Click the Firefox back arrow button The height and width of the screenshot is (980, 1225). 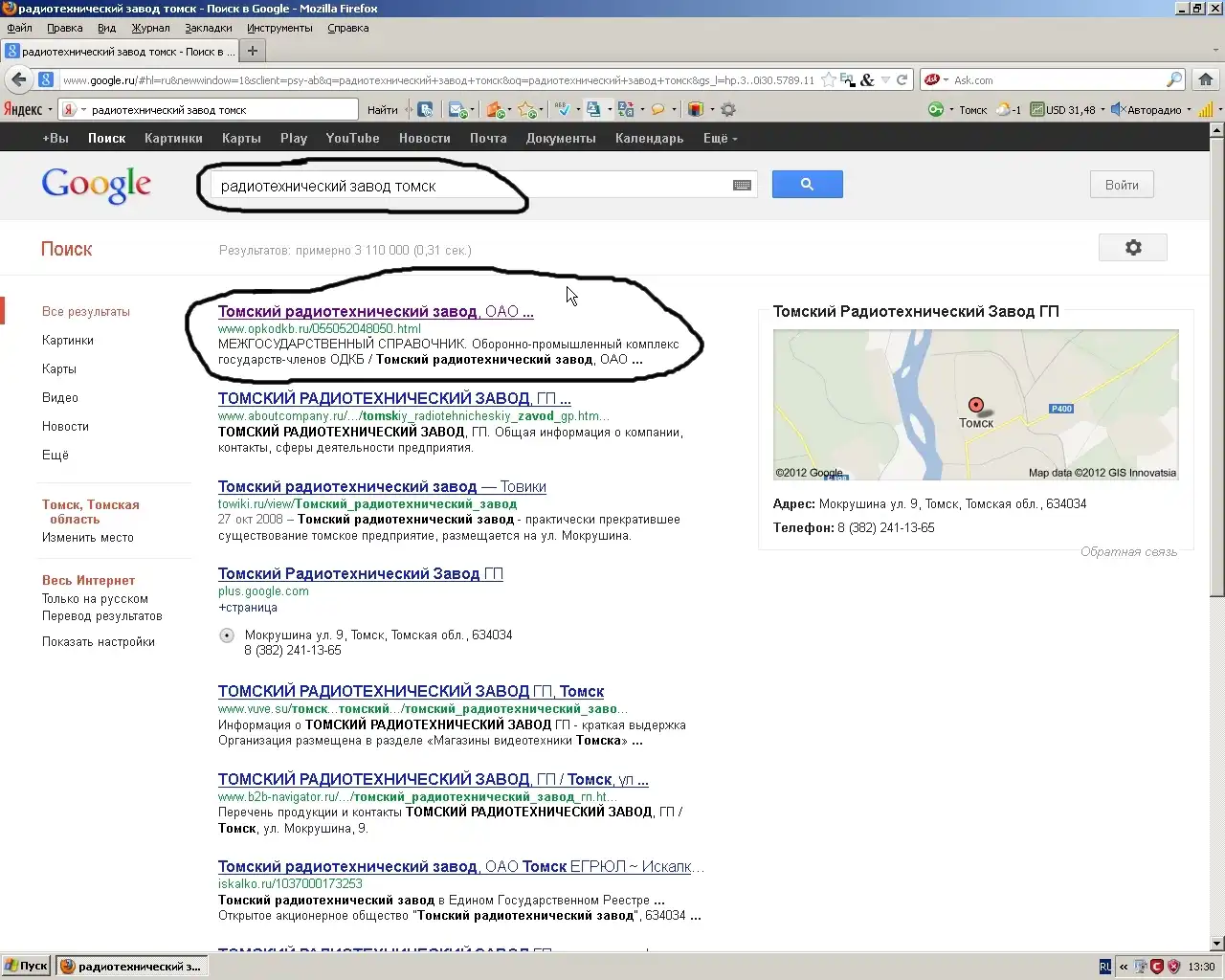click(x=18, y=79)
